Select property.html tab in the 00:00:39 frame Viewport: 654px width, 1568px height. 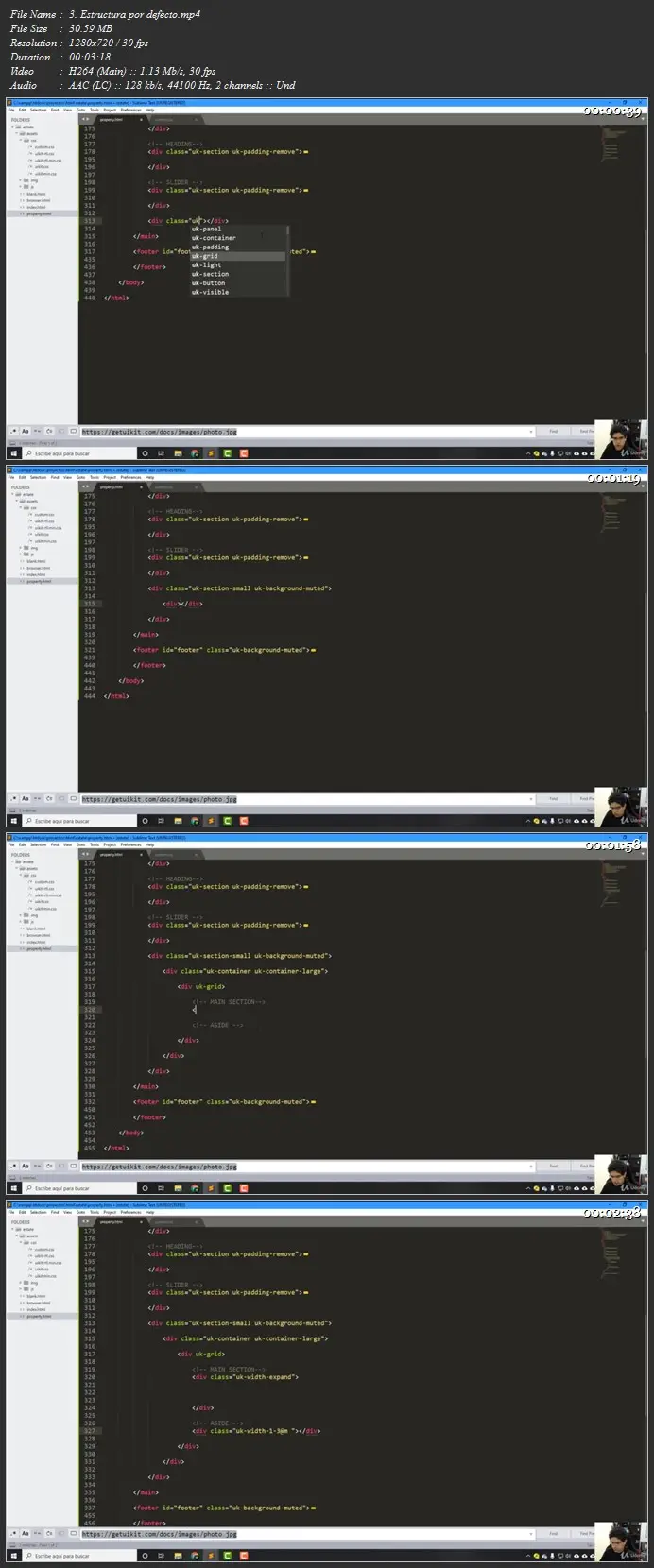(x=115, y=119)
